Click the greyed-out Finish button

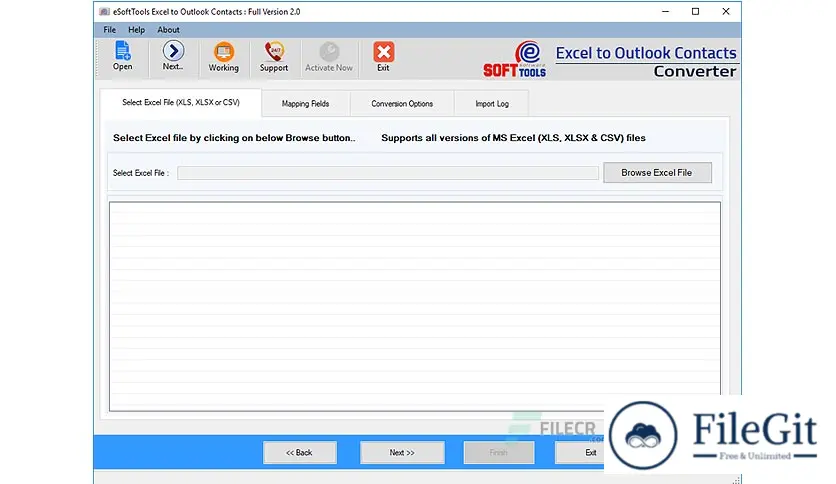point(499,453)
